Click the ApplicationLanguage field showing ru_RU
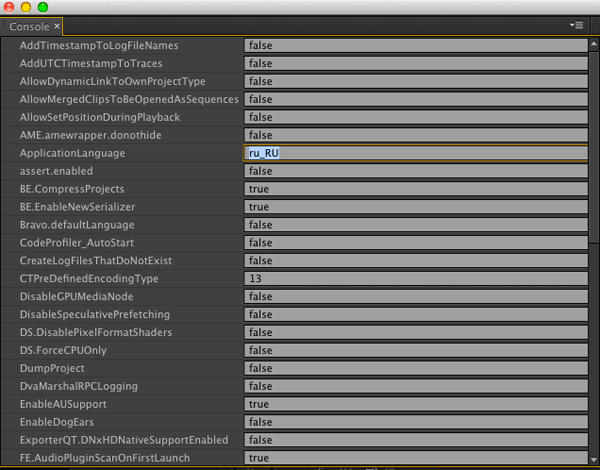The image size is (600, 470). coord(416,153)
